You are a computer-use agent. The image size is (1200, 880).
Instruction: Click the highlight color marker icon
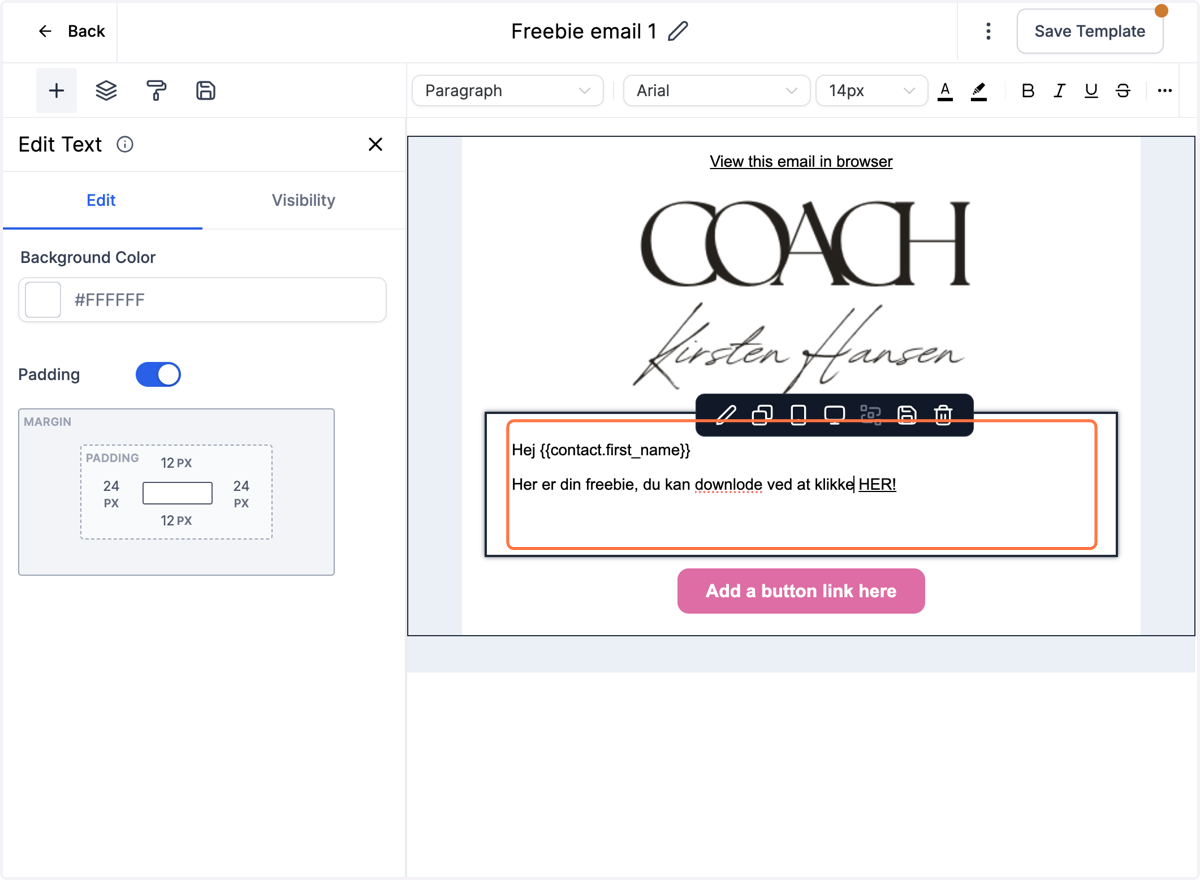(x=979, y=91)
